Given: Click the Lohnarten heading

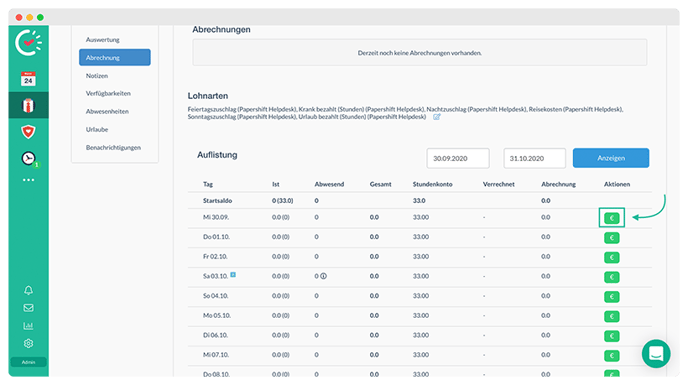Looking at the screenshot, I should tap(208, 96).
